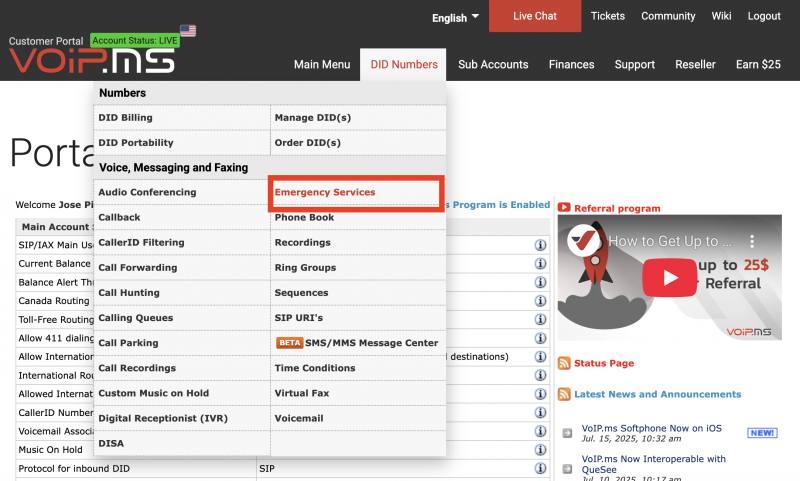800x481 pixels.
Task: Click arrow icon beside QueSee news item
Action: pyautogui.click(x=567, y=469)
